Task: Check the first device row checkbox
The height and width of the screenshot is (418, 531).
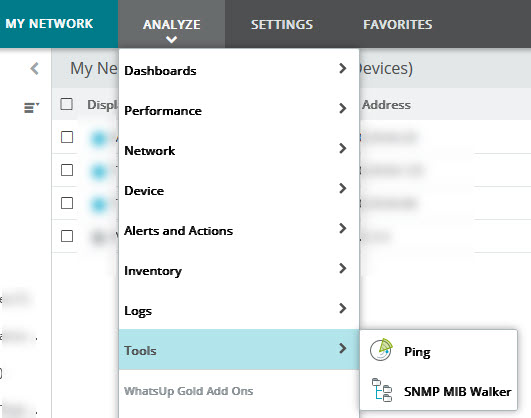Action: tap(67, 137)
